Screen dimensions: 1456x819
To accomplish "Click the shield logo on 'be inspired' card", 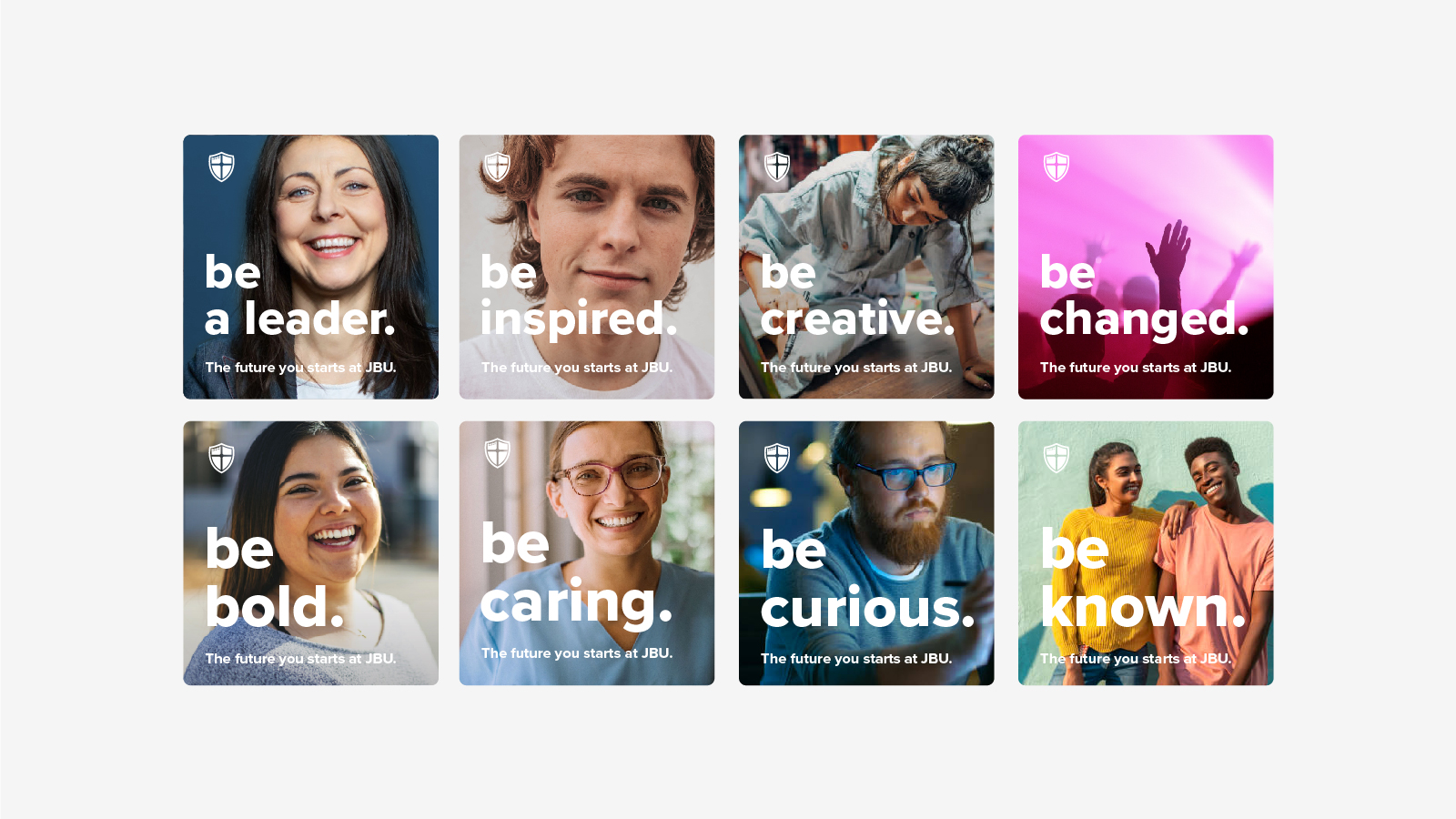I will 497,167.
